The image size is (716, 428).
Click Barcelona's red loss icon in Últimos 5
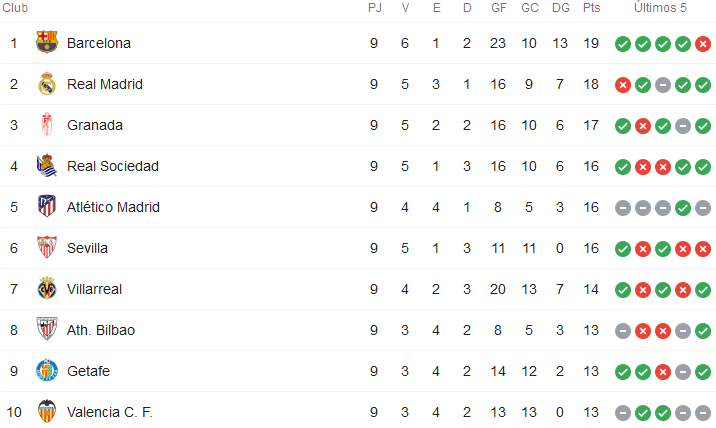[703, 44]
